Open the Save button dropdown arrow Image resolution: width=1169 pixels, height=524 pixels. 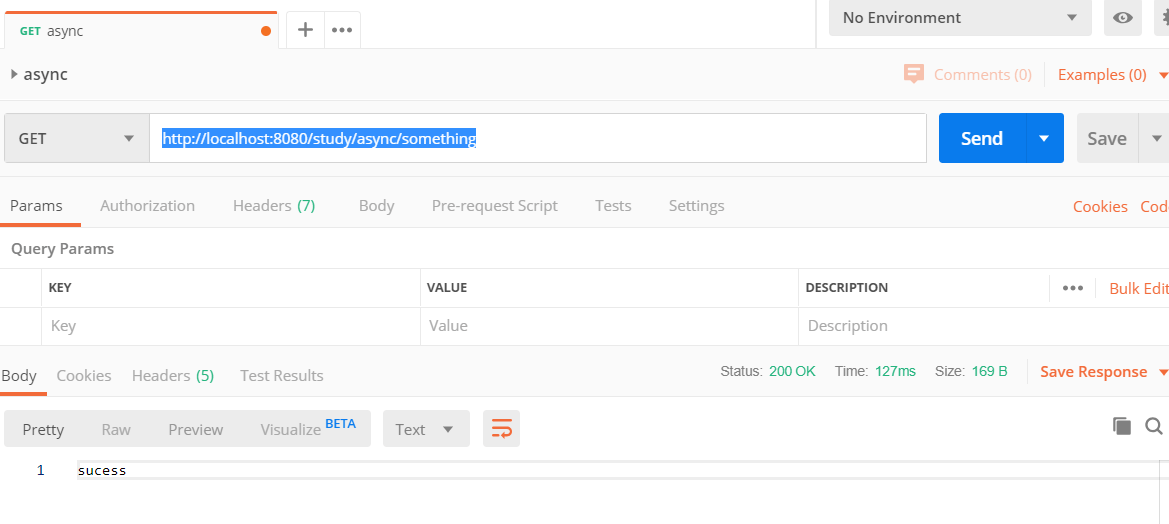1156,138
